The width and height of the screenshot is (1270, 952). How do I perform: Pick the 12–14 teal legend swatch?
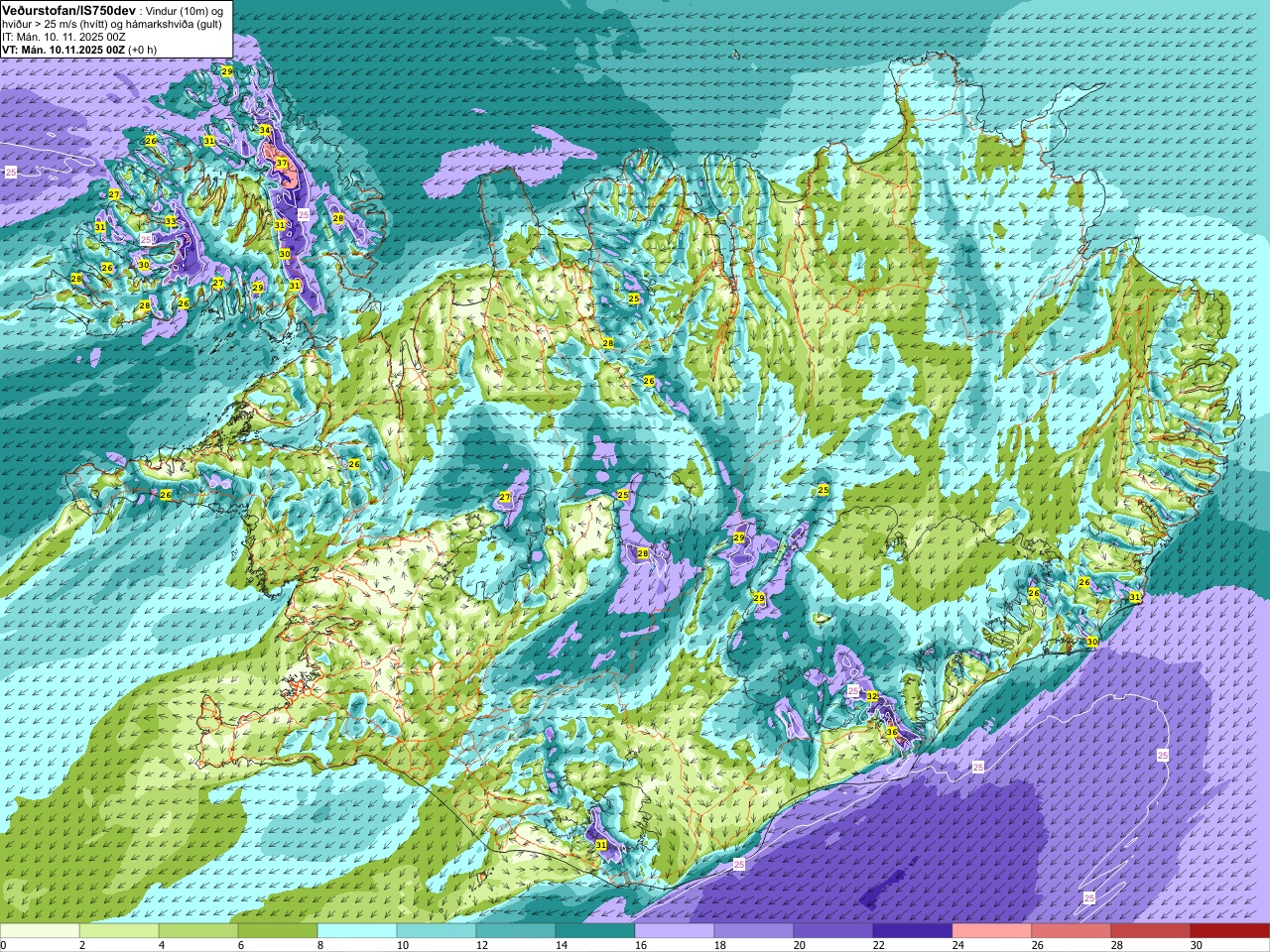click(x=516, y=931)
